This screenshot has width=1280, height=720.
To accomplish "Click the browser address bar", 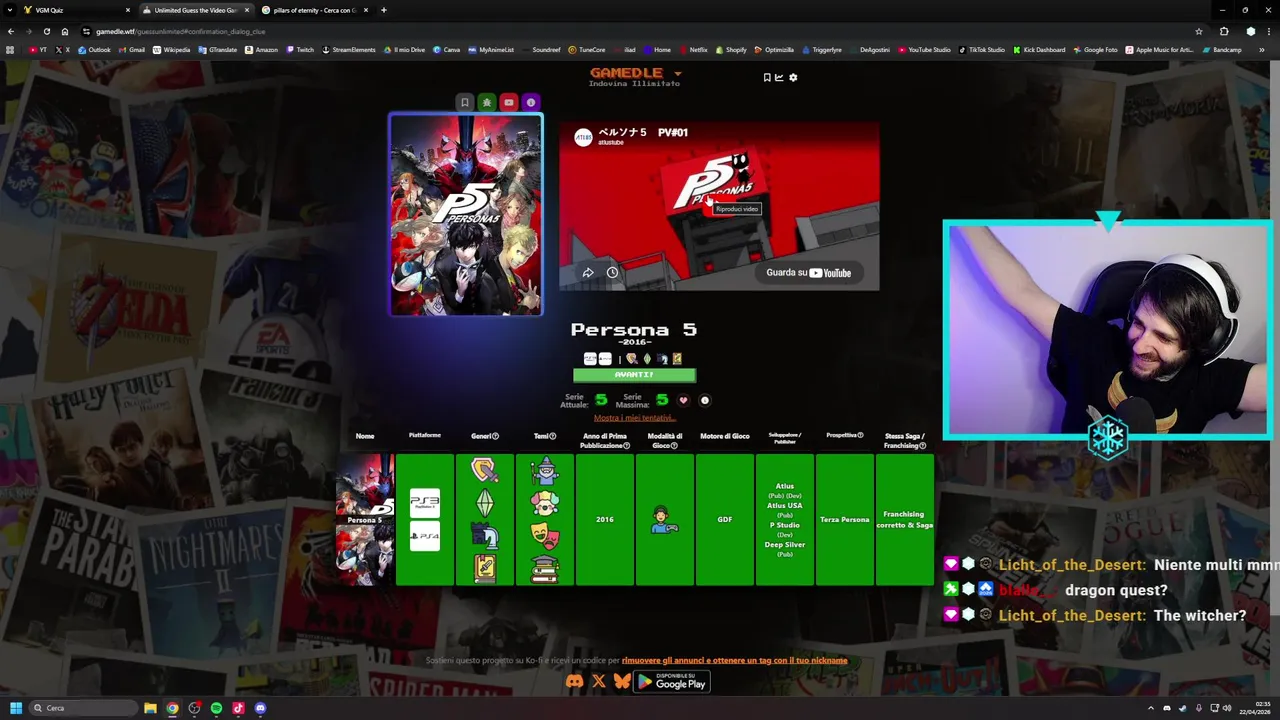I will coord(635,31).
